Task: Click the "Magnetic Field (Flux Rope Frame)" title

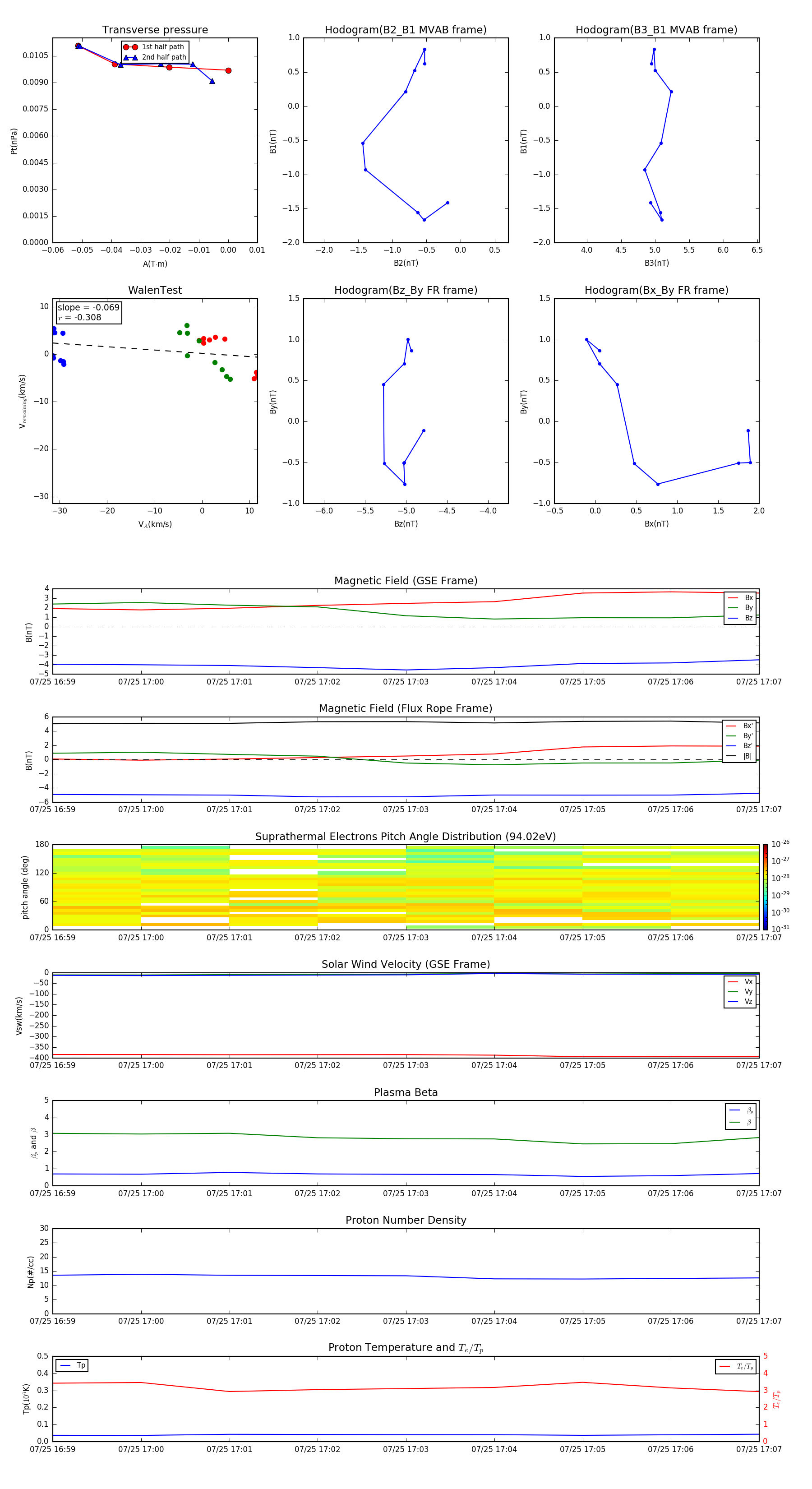Action: (x=406, y=709)
